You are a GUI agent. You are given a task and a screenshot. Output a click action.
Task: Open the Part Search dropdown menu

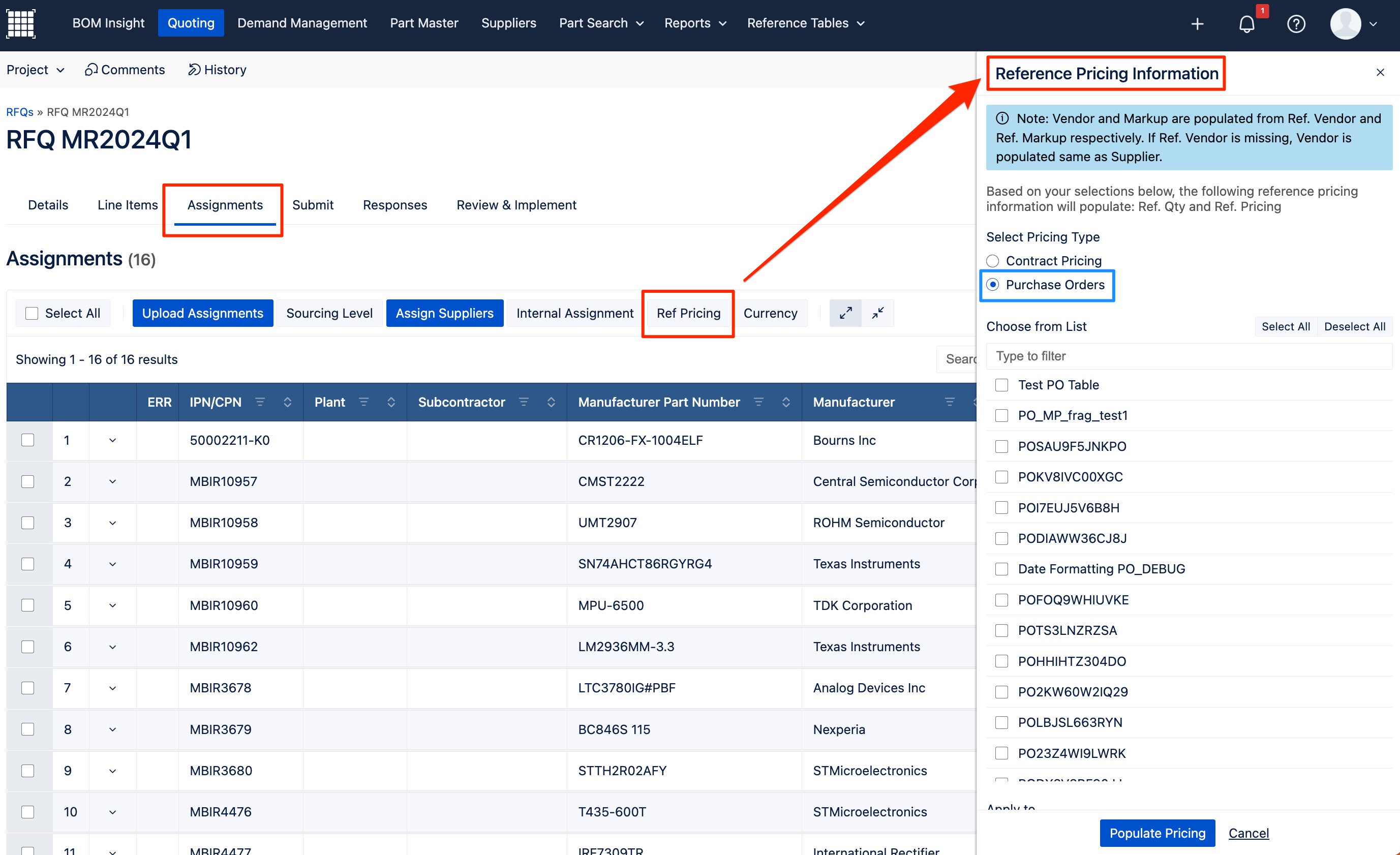click(x=601, y=23)
